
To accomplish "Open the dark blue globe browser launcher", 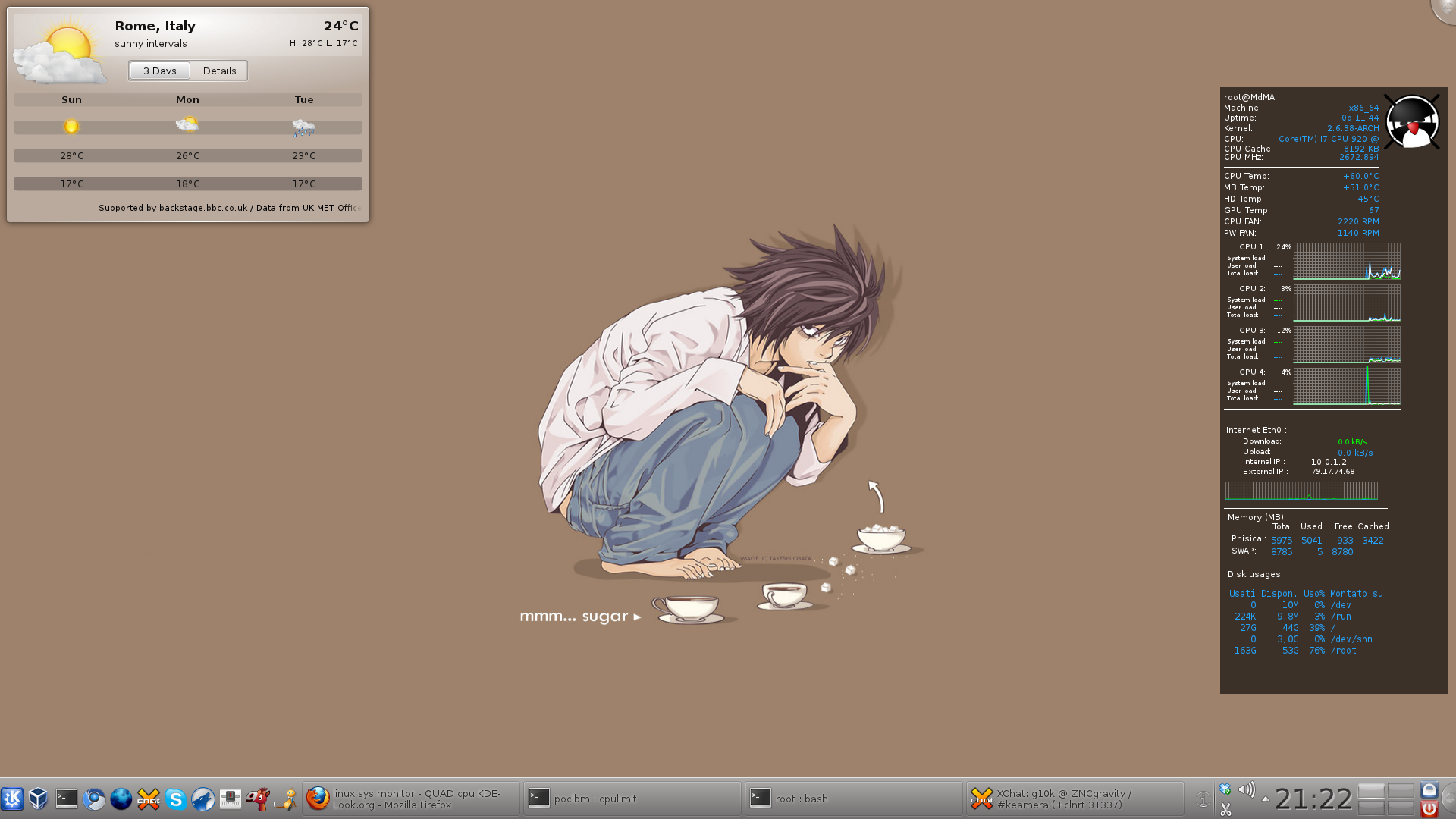I will pyautogui.click(x=121, y=799).
